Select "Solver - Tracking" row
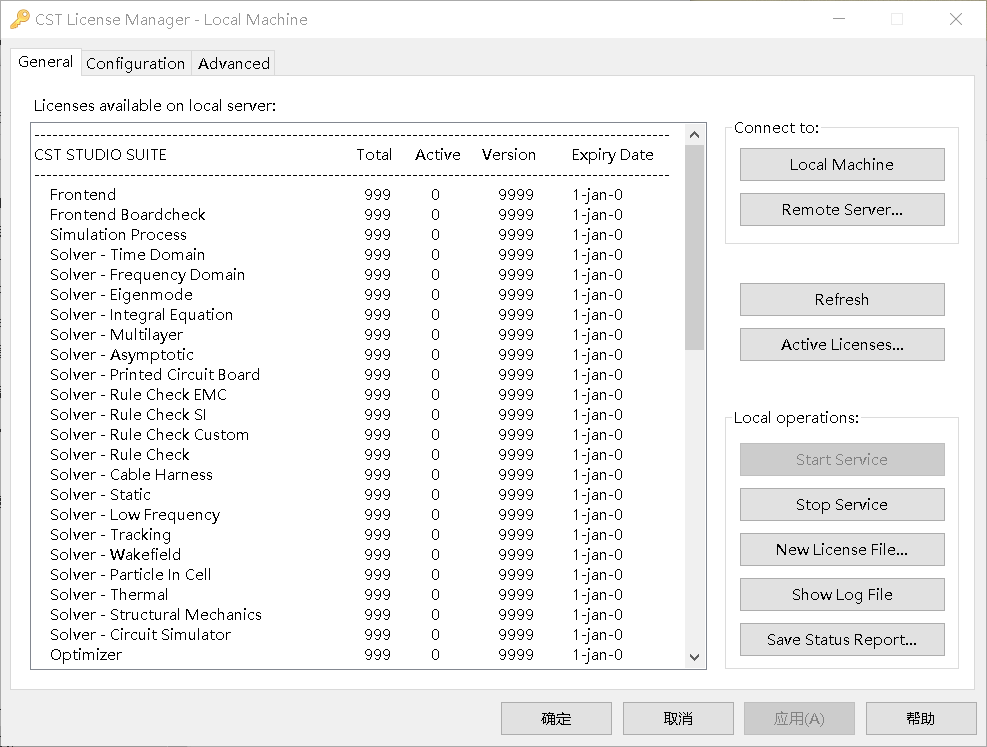Image resolution: width=987 pixels, height=747 pixels. [336, 535]
